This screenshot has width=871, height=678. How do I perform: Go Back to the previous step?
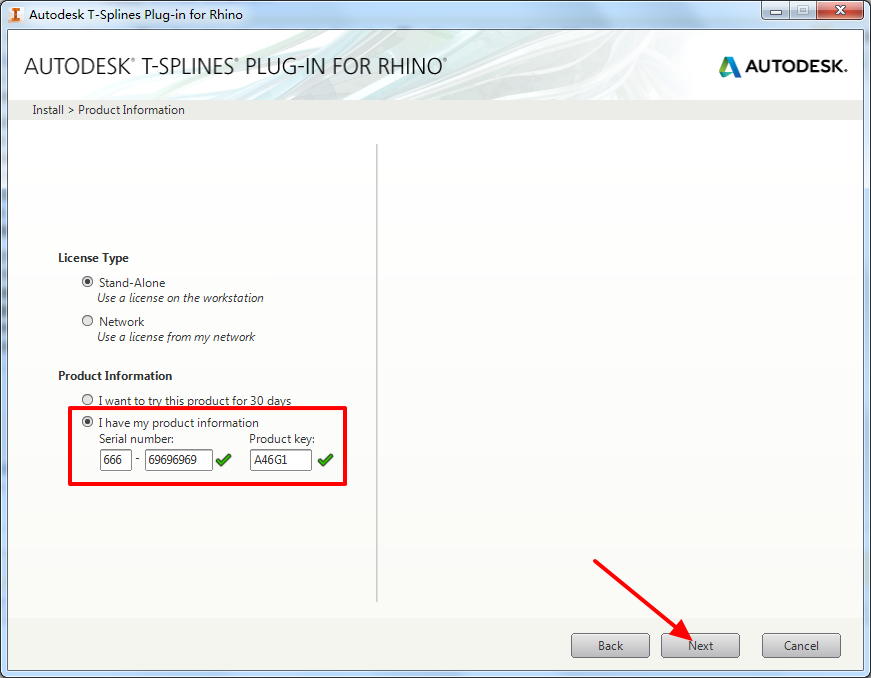610,645
